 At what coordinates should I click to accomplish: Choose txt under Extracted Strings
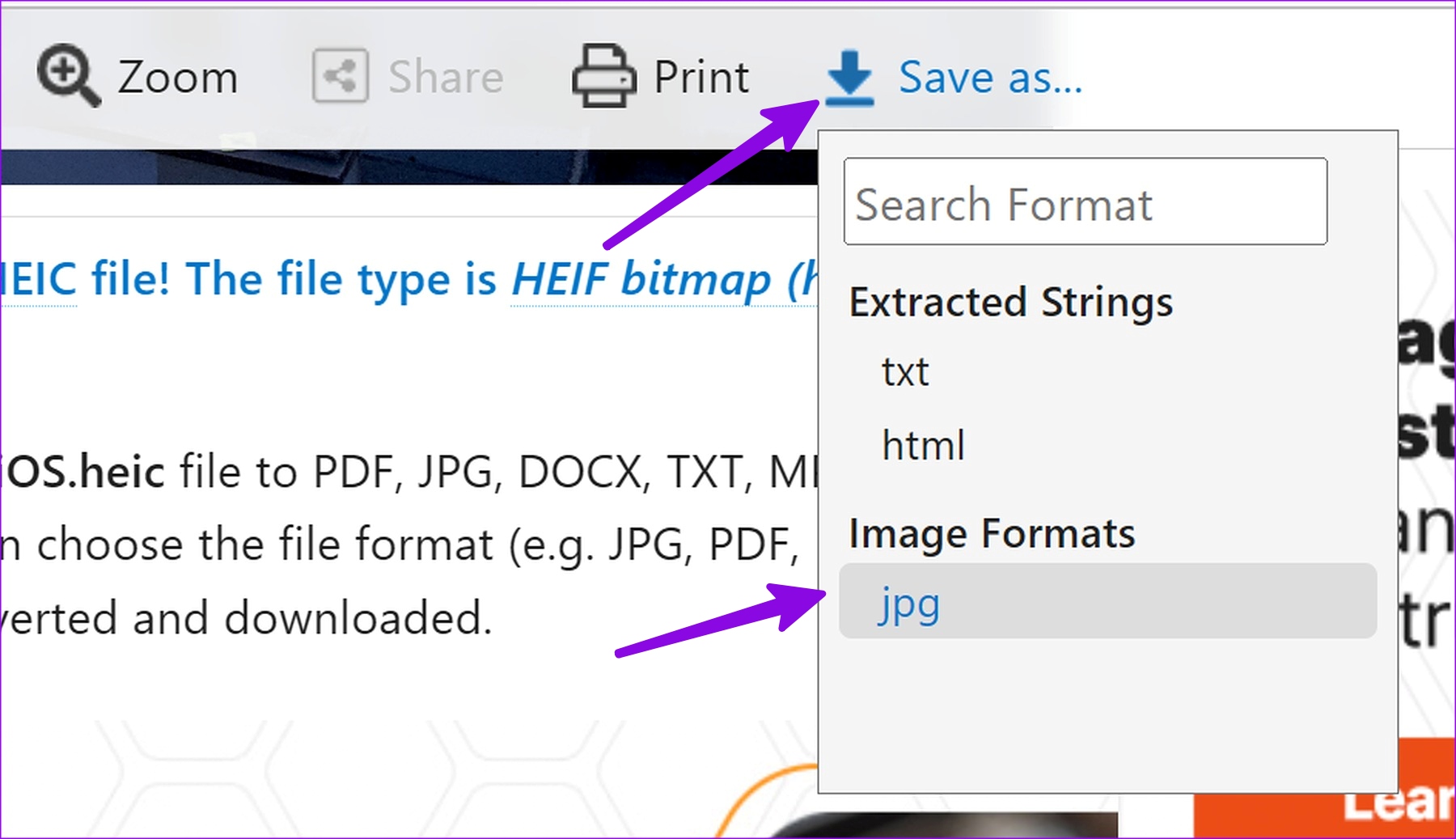pos(905,372)
